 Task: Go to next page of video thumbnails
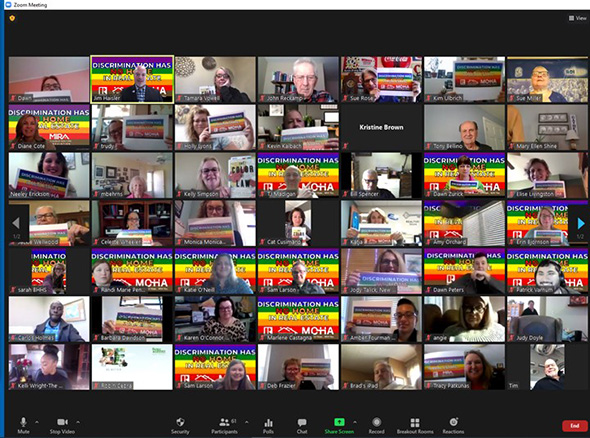point(581,223)
